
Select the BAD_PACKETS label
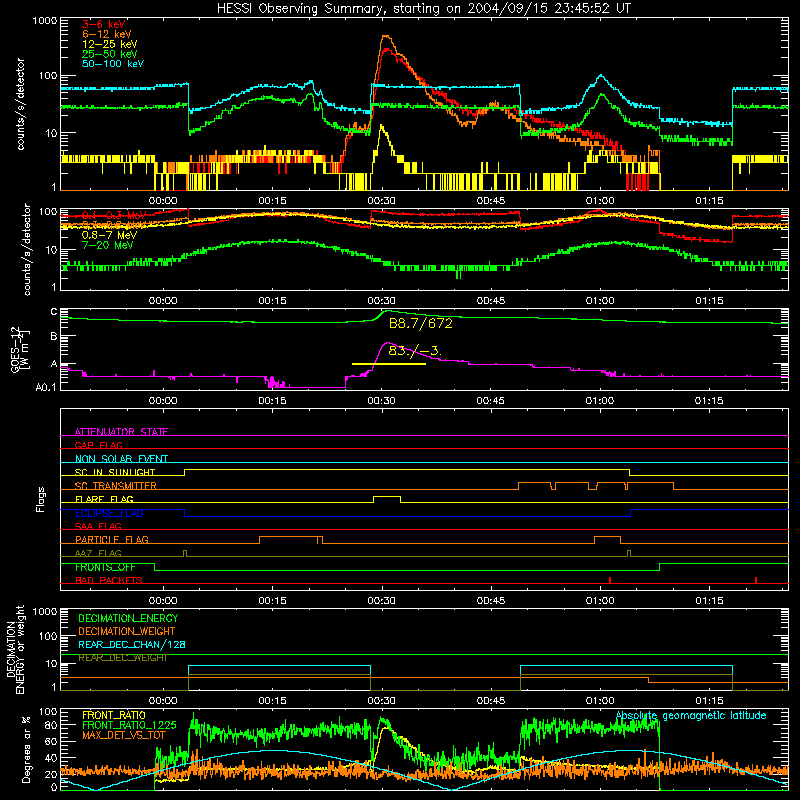[109, 580]
